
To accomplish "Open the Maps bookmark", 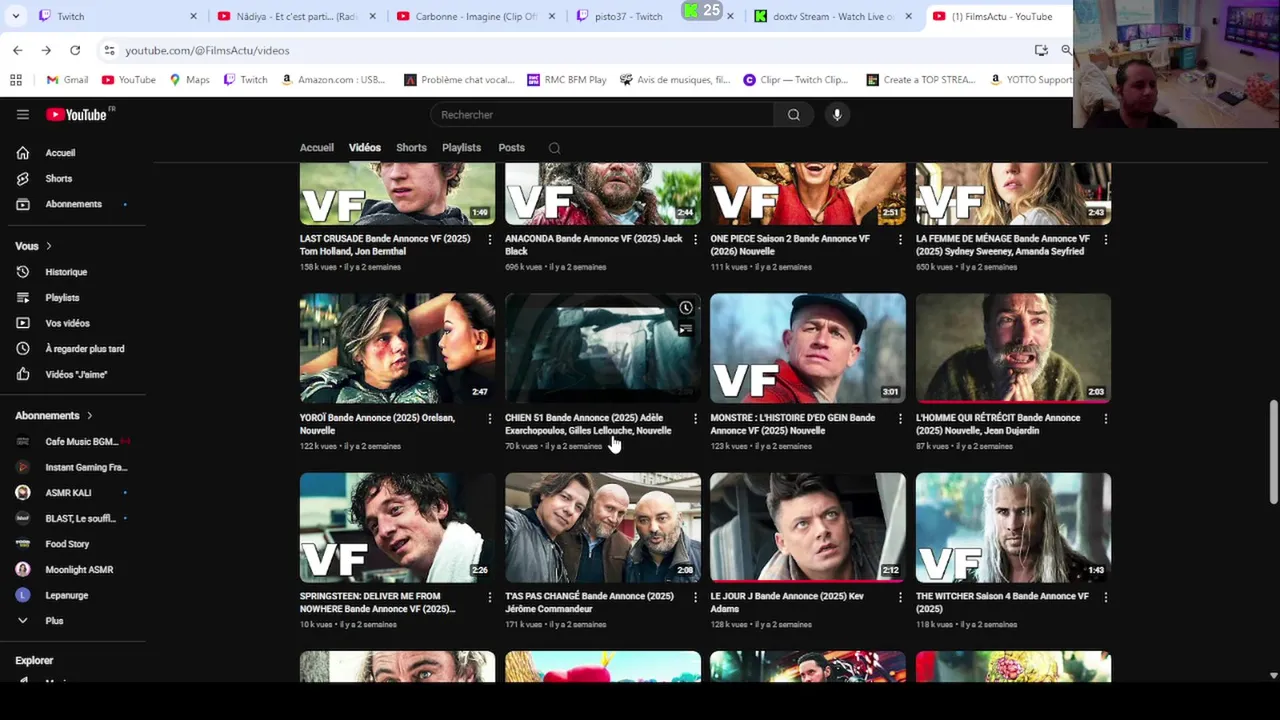I will click(189, 80).
